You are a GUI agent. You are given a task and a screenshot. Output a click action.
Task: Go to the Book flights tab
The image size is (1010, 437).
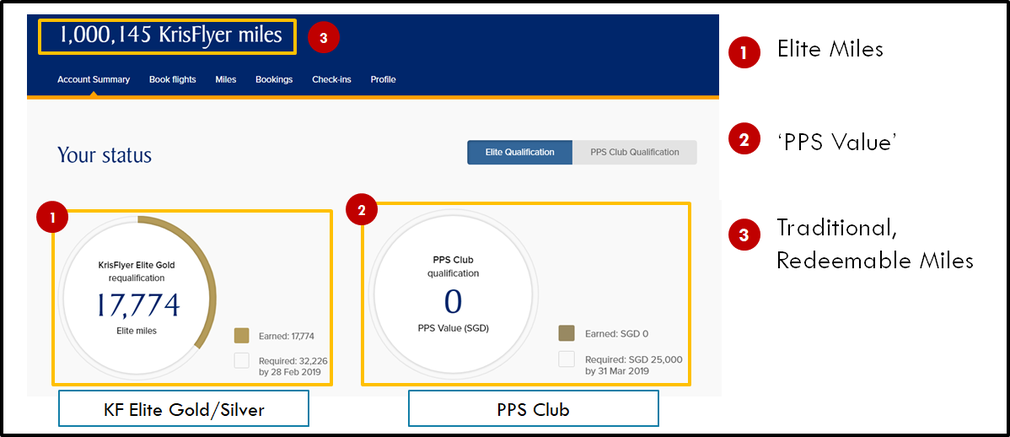(x=173, y=80)
